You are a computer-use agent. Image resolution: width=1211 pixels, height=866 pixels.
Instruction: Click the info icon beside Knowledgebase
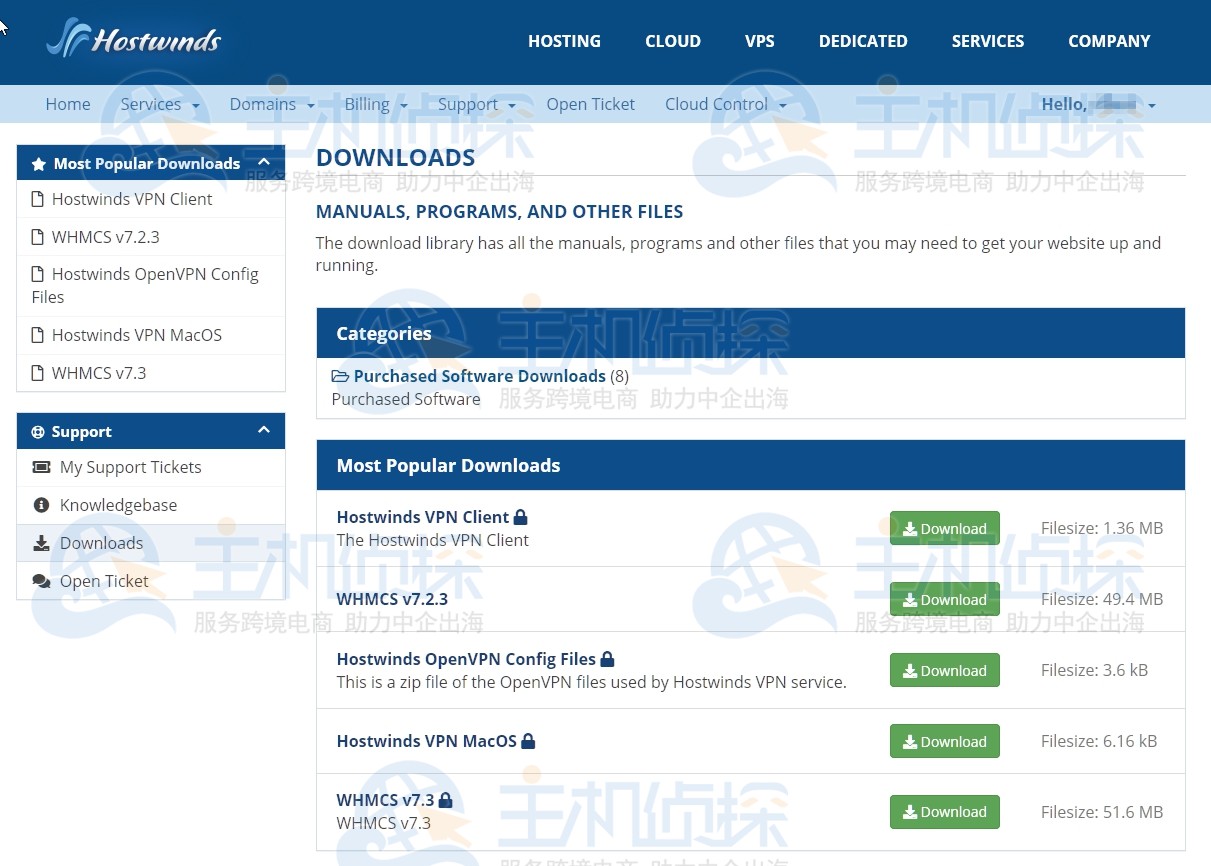click(x=41, y=505)
